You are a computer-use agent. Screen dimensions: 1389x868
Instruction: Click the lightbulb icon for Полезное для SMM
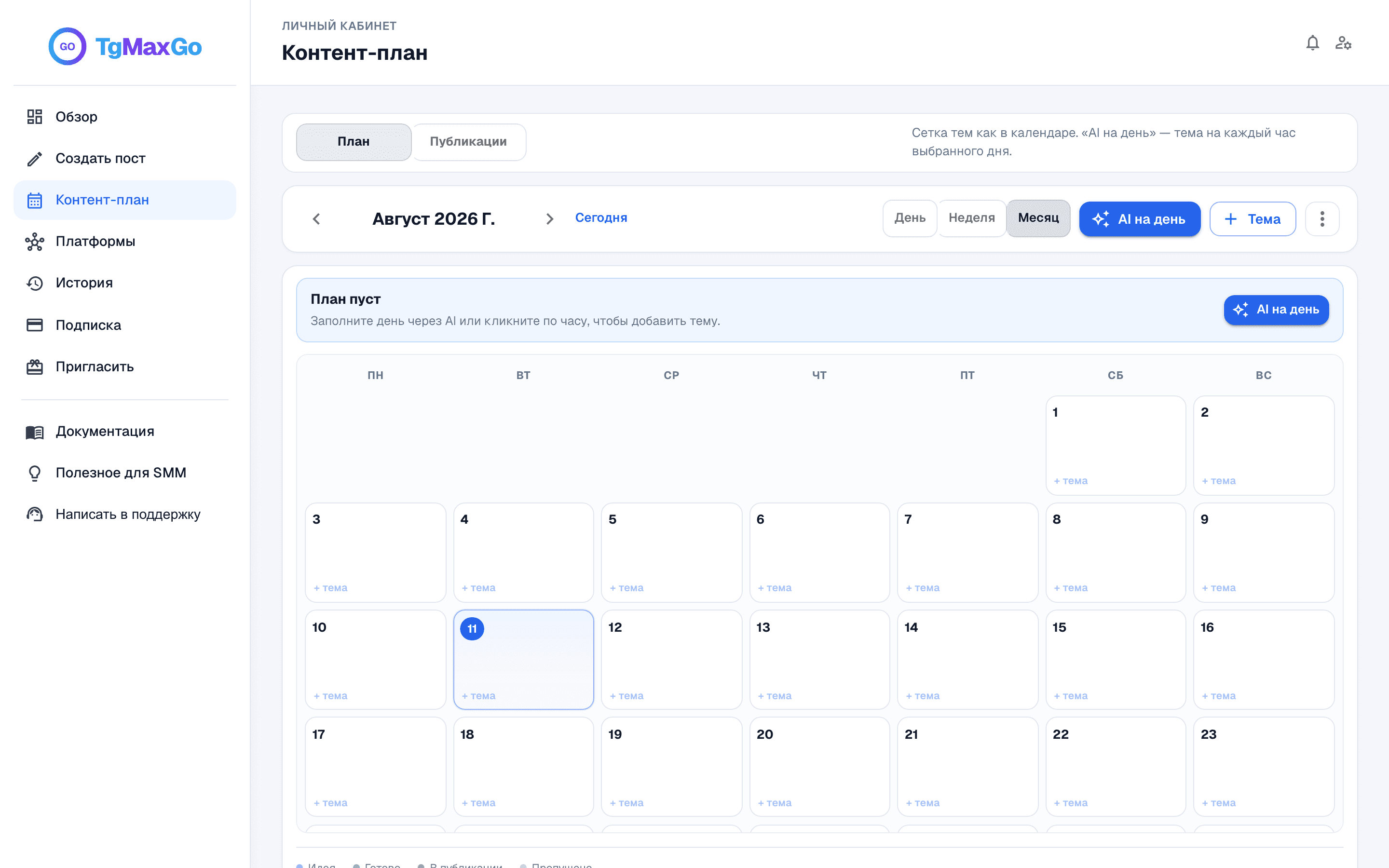(34, 473)
